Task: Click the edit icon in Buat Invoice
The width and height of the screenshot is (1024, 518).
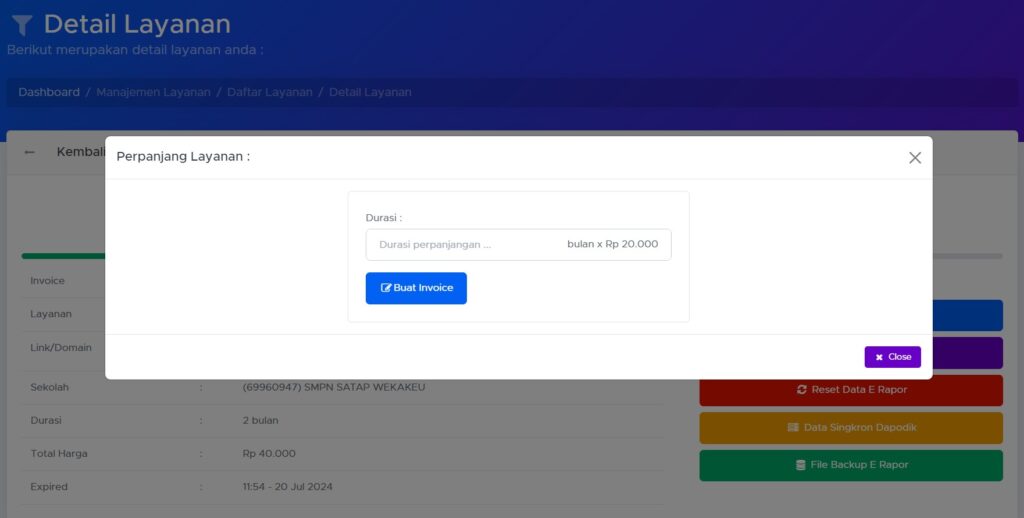Action: pos(386,287)
